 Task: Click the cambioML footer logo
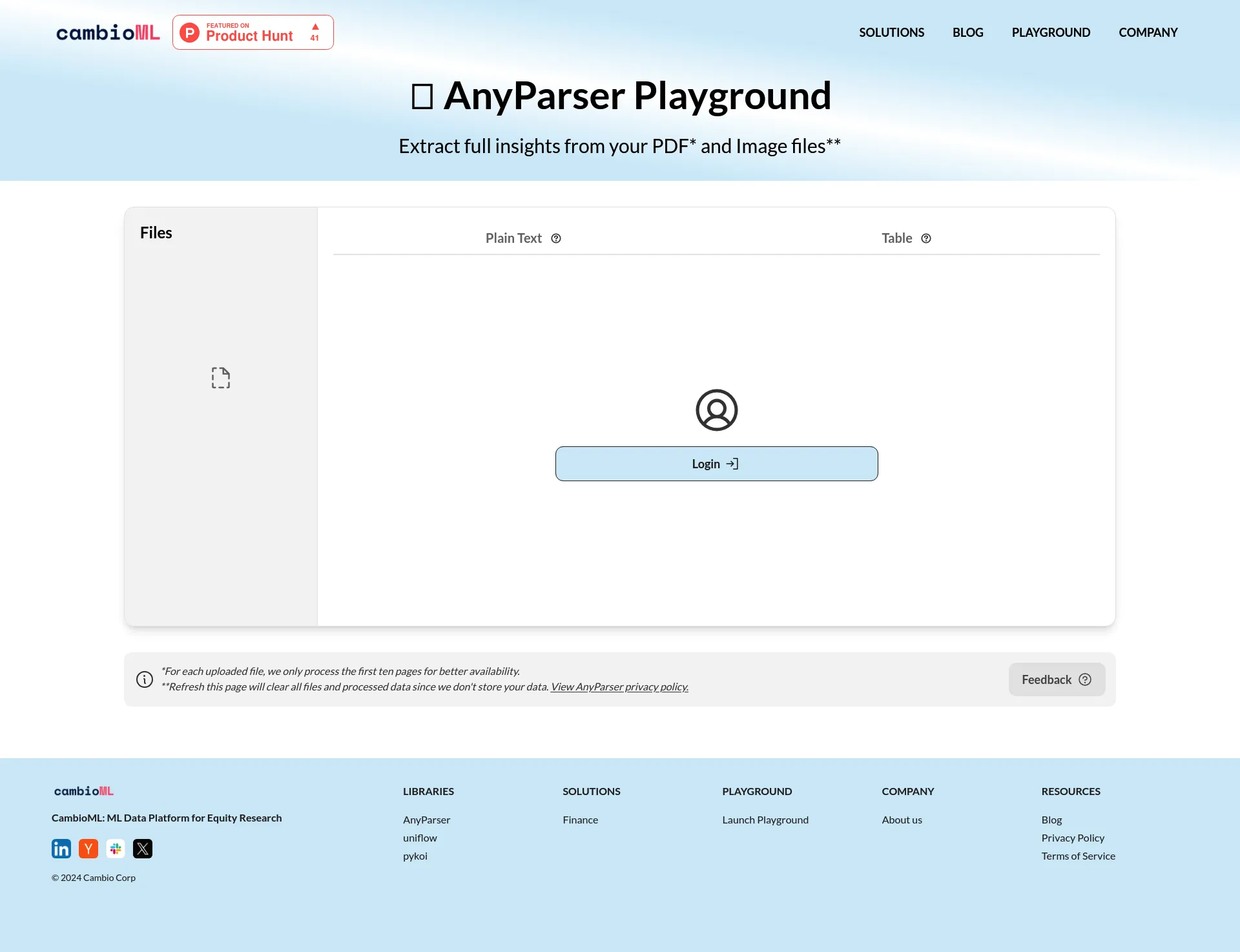(84, 791)
